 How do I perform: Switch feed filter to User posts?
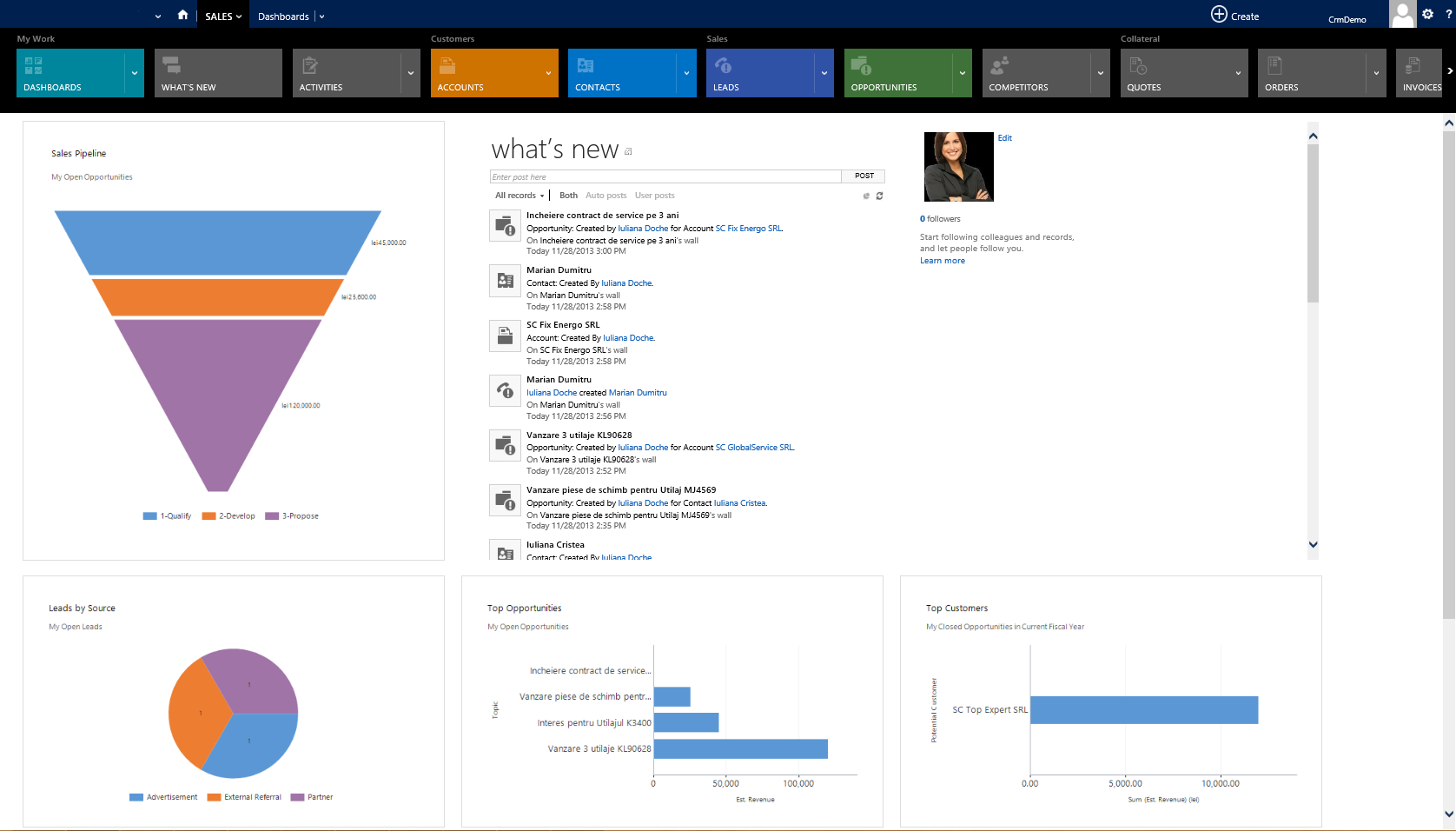click(654, 196)
